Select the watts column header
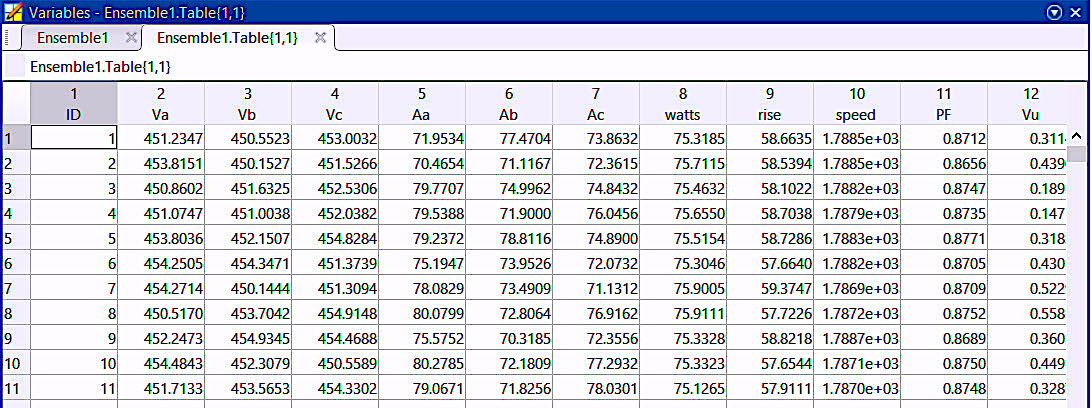This screenshot has width=1092, height=408. pos(683,104)
